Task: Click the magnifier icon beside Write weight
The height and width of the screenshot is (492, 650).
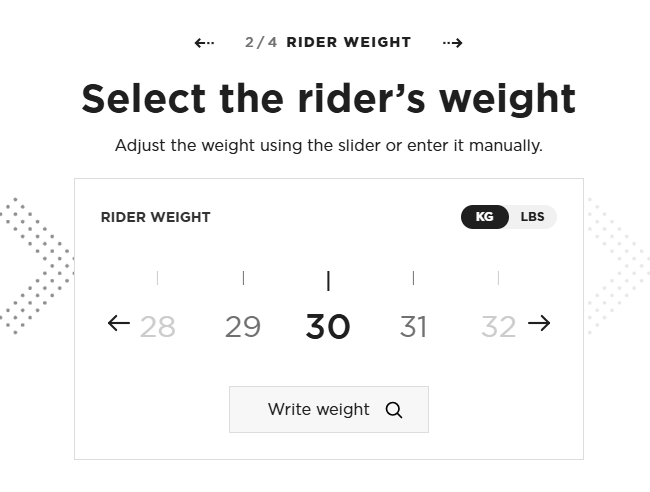Action: pyautogui.click(x=394, y=410)
